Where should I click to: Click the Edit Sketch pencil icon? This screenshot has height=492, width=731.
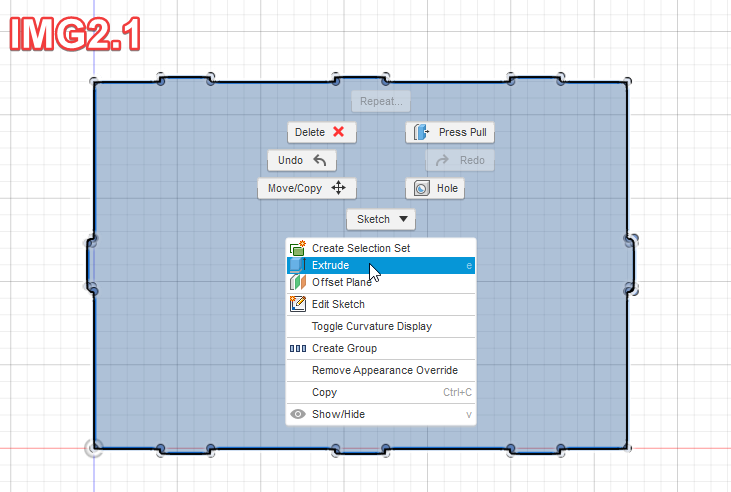click(x=297, y=304)
